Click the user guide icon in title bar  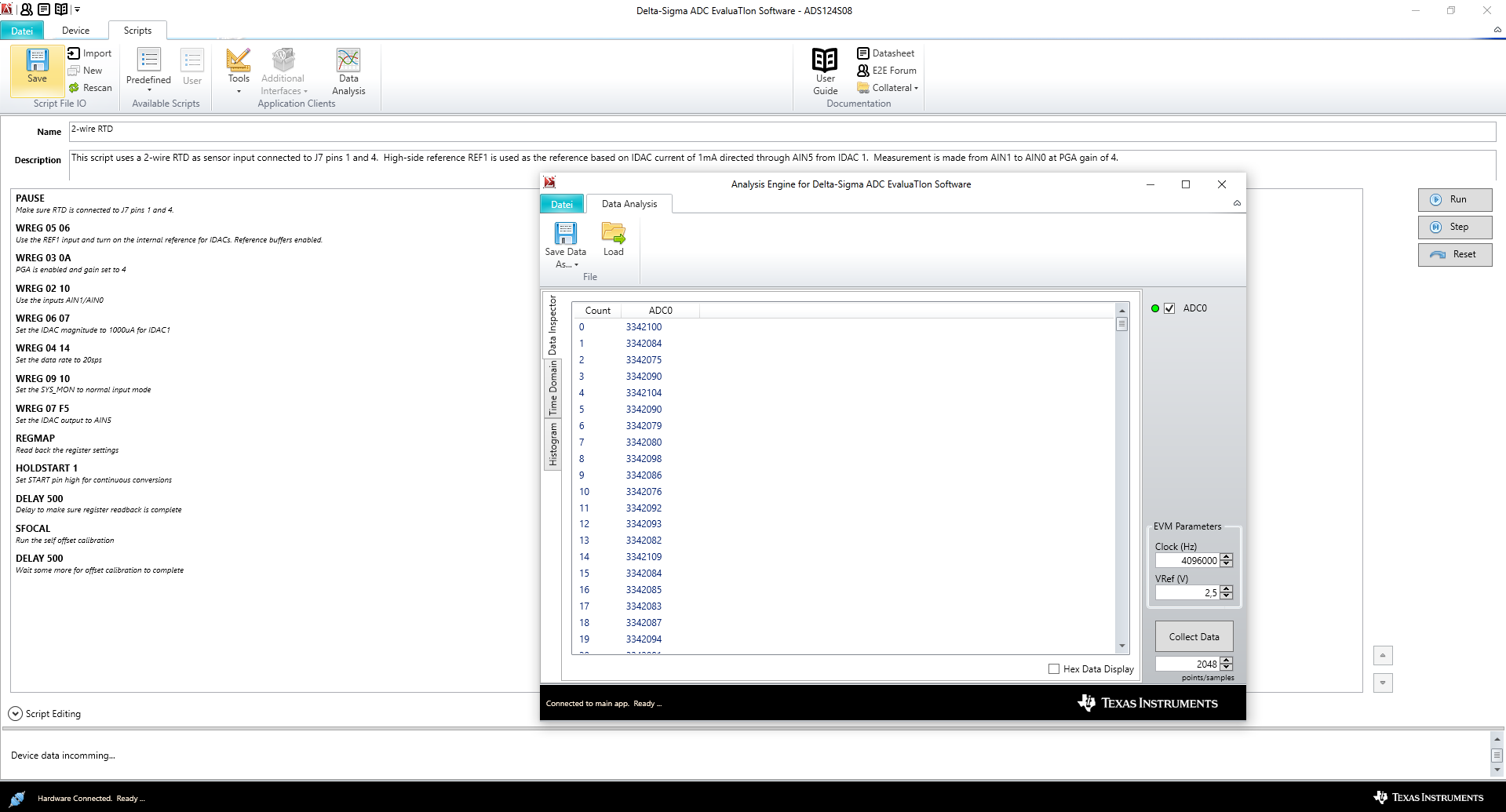point(61,9)
